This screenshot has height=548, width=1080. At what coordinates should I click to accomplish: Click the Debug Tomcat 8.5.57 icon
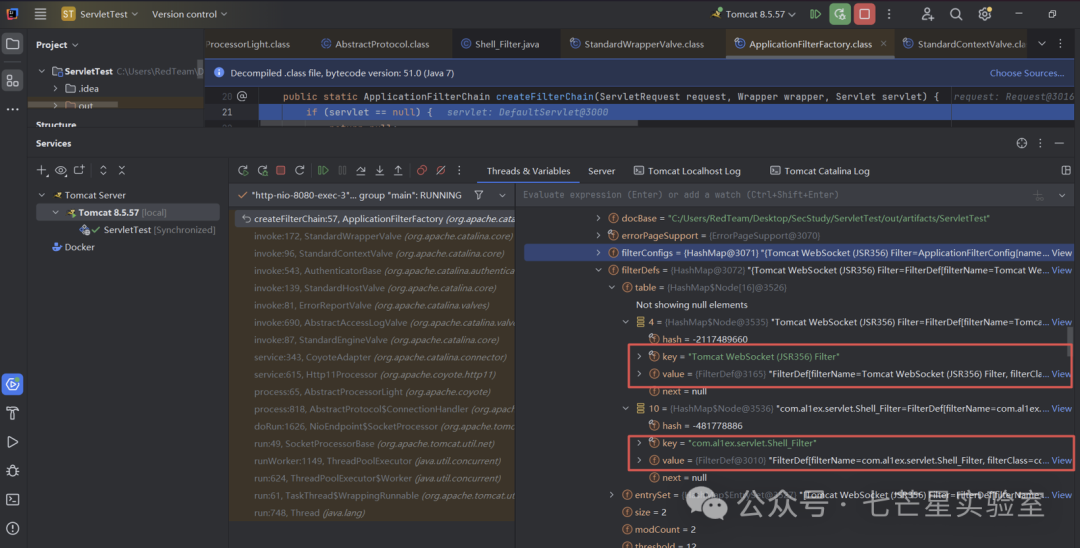840,14
